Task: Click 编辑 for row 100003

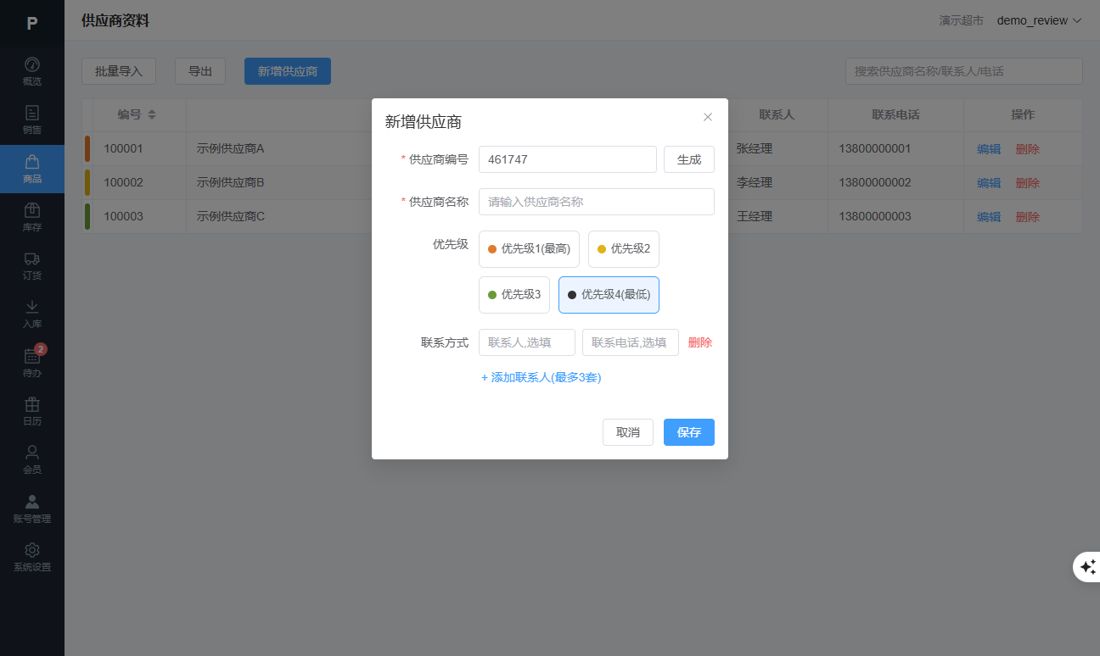Action: pos(988,217)
